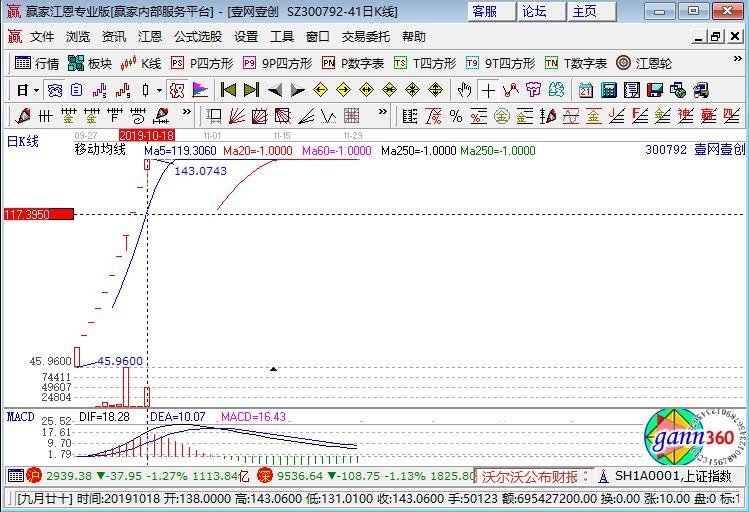Open the T四方形 tool
The width and height of the screenshot is (749, 512).
point(425,63)
